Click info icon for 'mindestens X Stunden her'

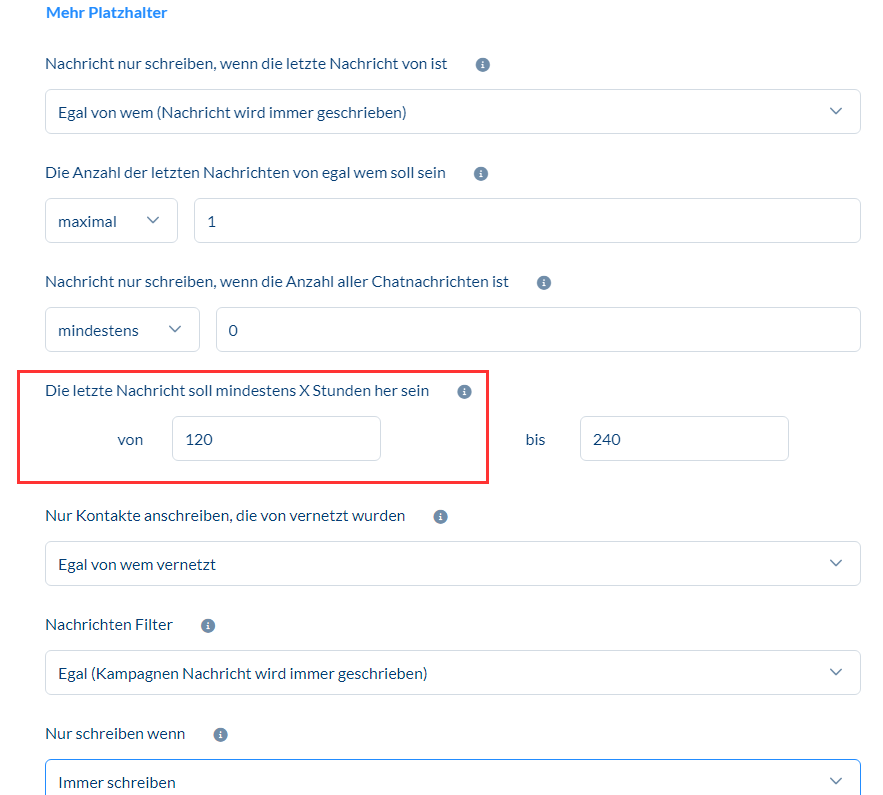coord(464,392)
